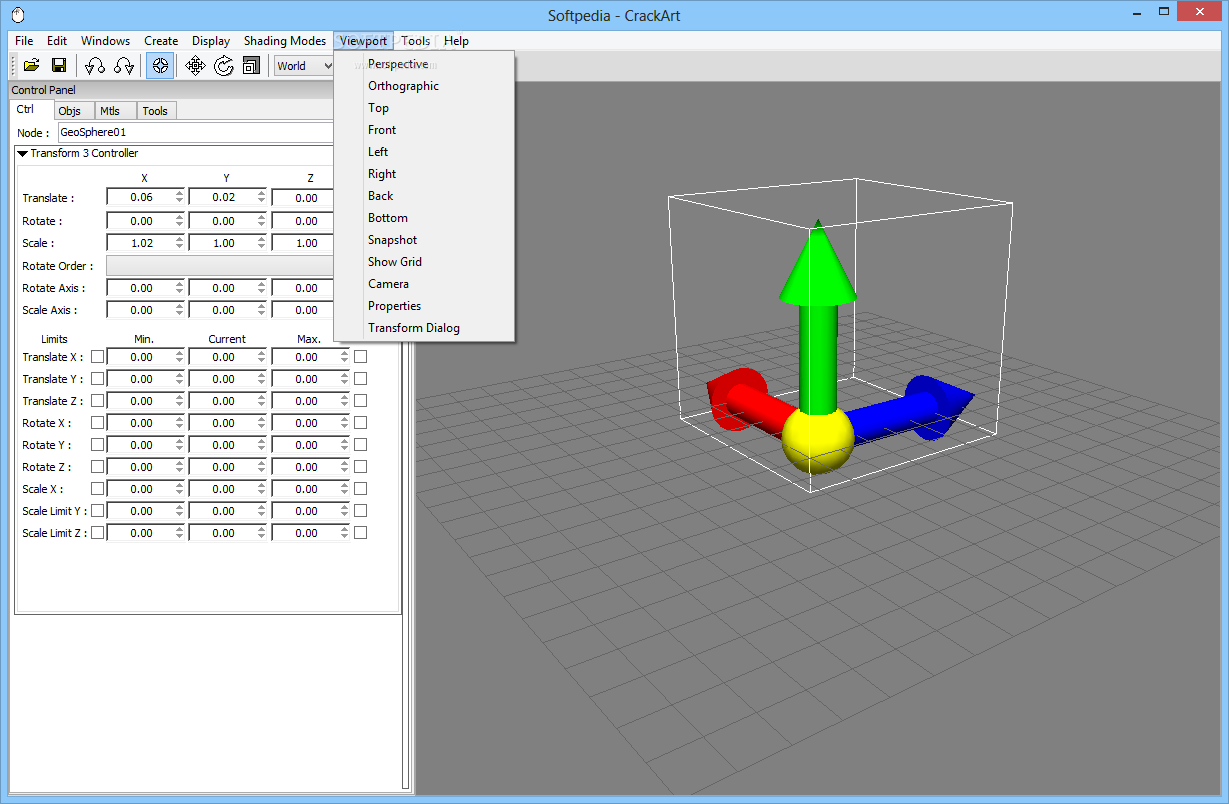The height and width of the screenshot is (804, 1229).
Task: Click the Open file folder icon
Action: pyautogui.click(x=32, y=66)
